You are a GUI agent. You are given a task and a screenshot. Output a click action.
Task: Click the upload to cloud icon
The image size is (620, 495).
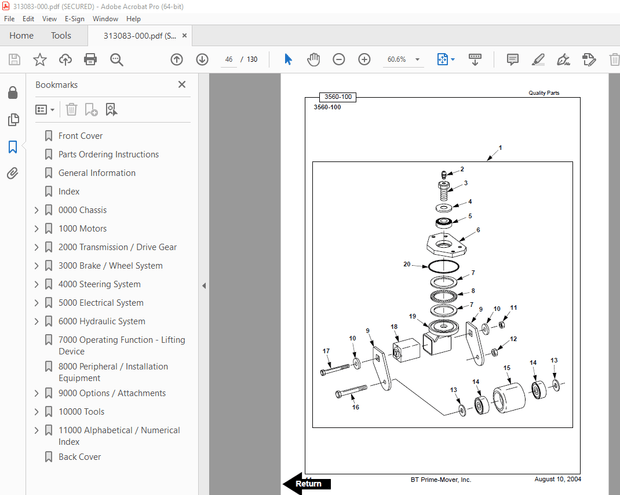[x=65, y=60]
